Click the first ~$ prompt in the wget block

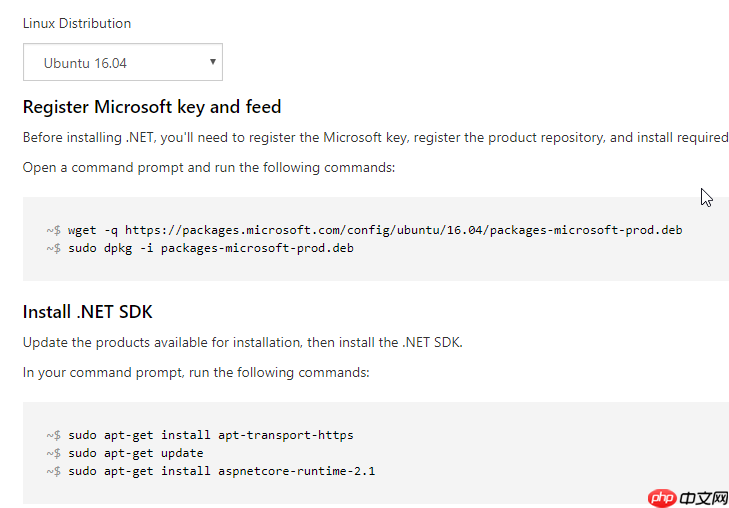pyautogui.click(x=53, y=230)
